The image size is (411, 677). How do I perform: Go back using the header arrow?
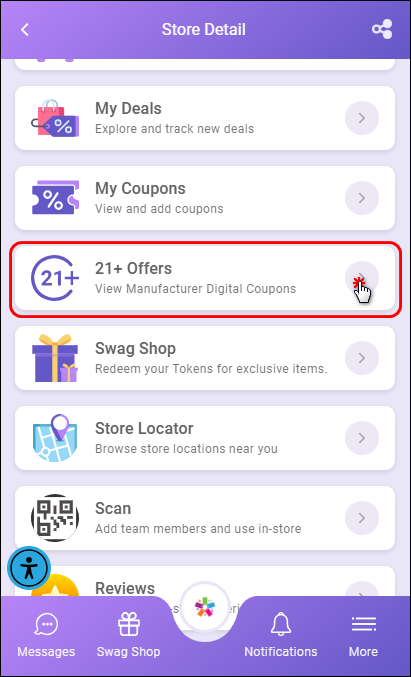point(25,30)
